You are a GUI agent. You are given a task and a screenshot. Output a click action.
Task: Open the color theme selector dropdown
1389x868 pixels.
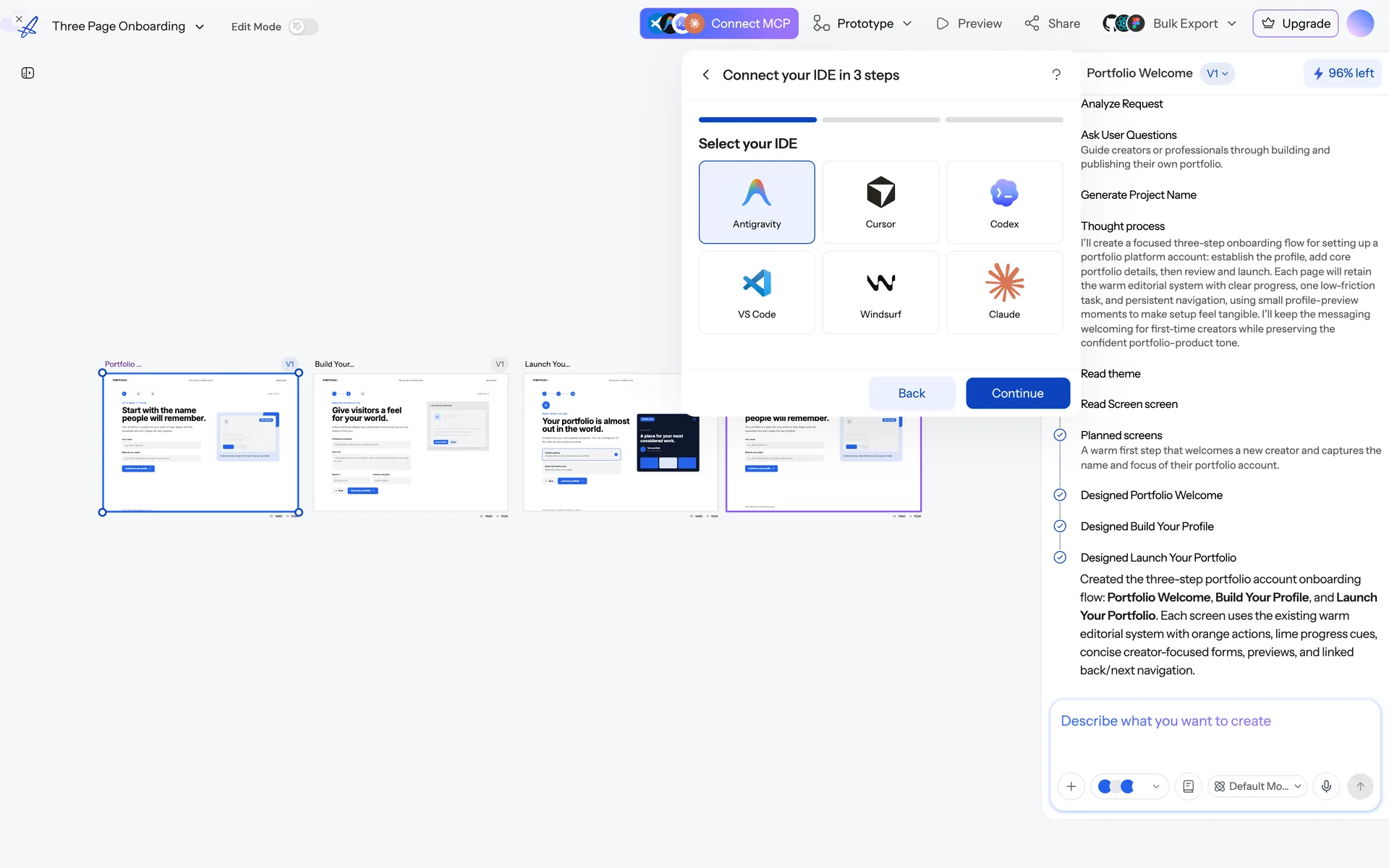point(1129,786)
